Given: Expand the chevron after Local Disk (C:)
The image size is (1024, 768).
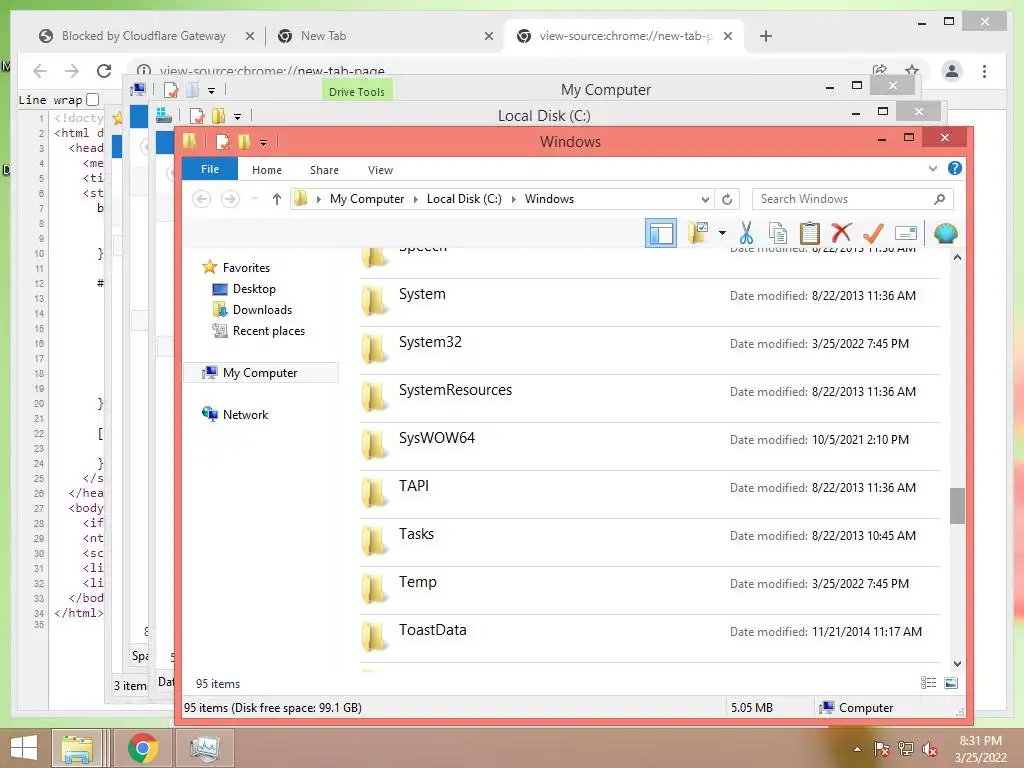Looking at the screenshot, I should 513,199.
